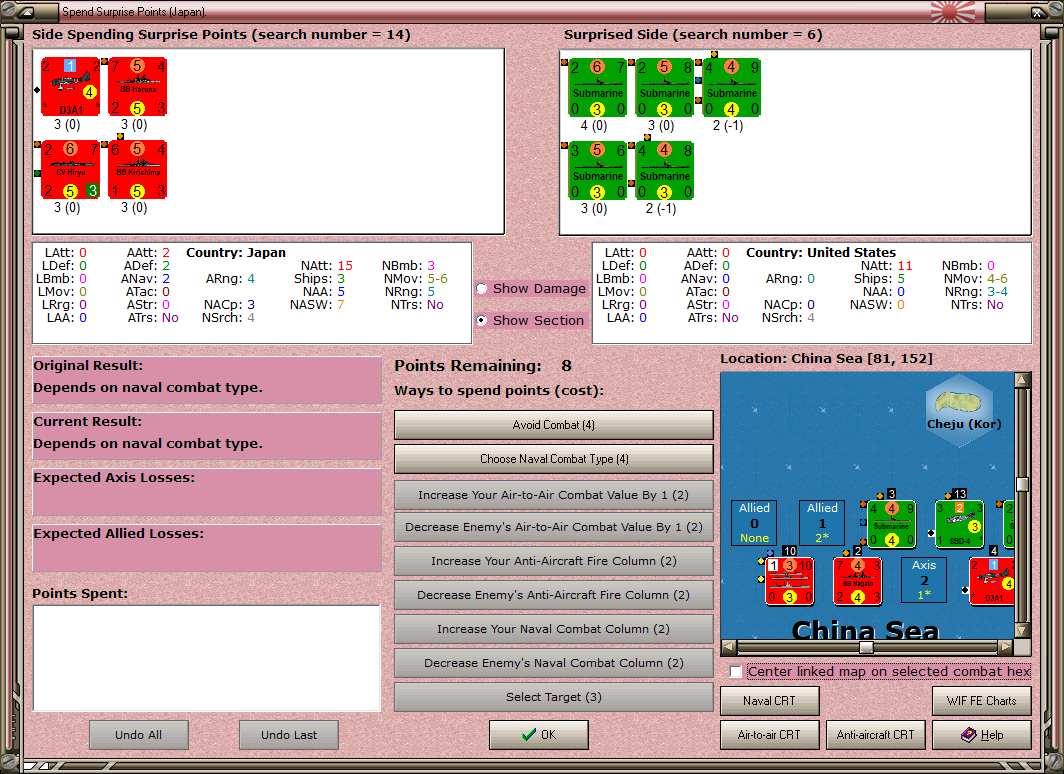Click Increase Your Anti-Aircraft Fire Column
This screenshot has height=774, width=1064.
554,561
